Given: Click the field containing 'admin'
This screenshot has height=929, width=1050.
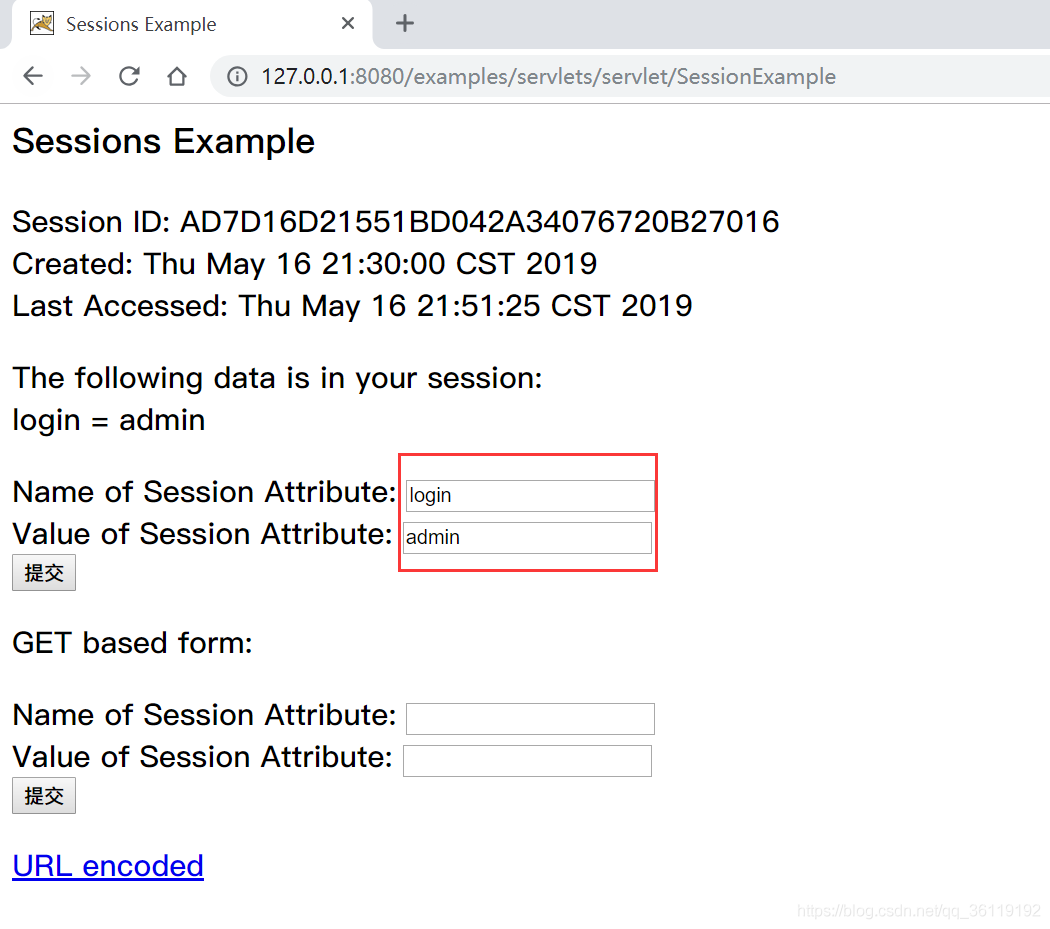Looking at the screenshot, I should pyautogui.click(x=527, y=537).
